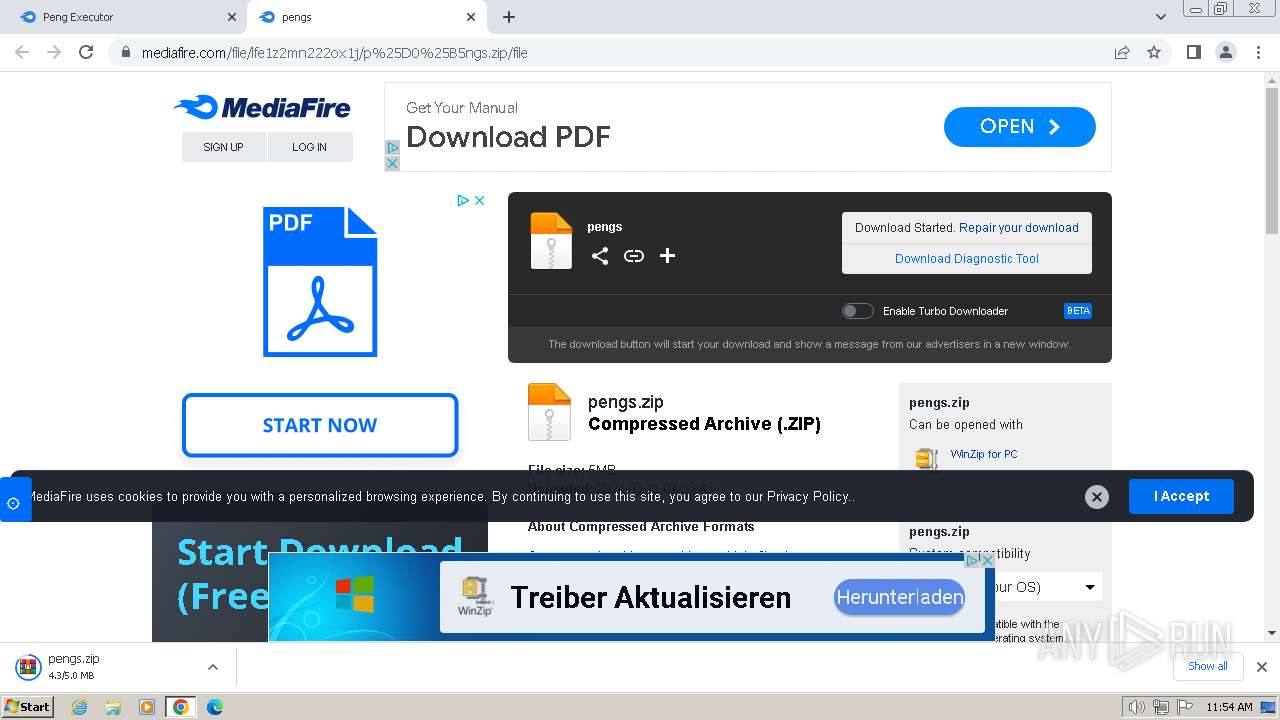Add pengs file to your account
This screenshot has width=1280, height=720.
pos(668,256)
